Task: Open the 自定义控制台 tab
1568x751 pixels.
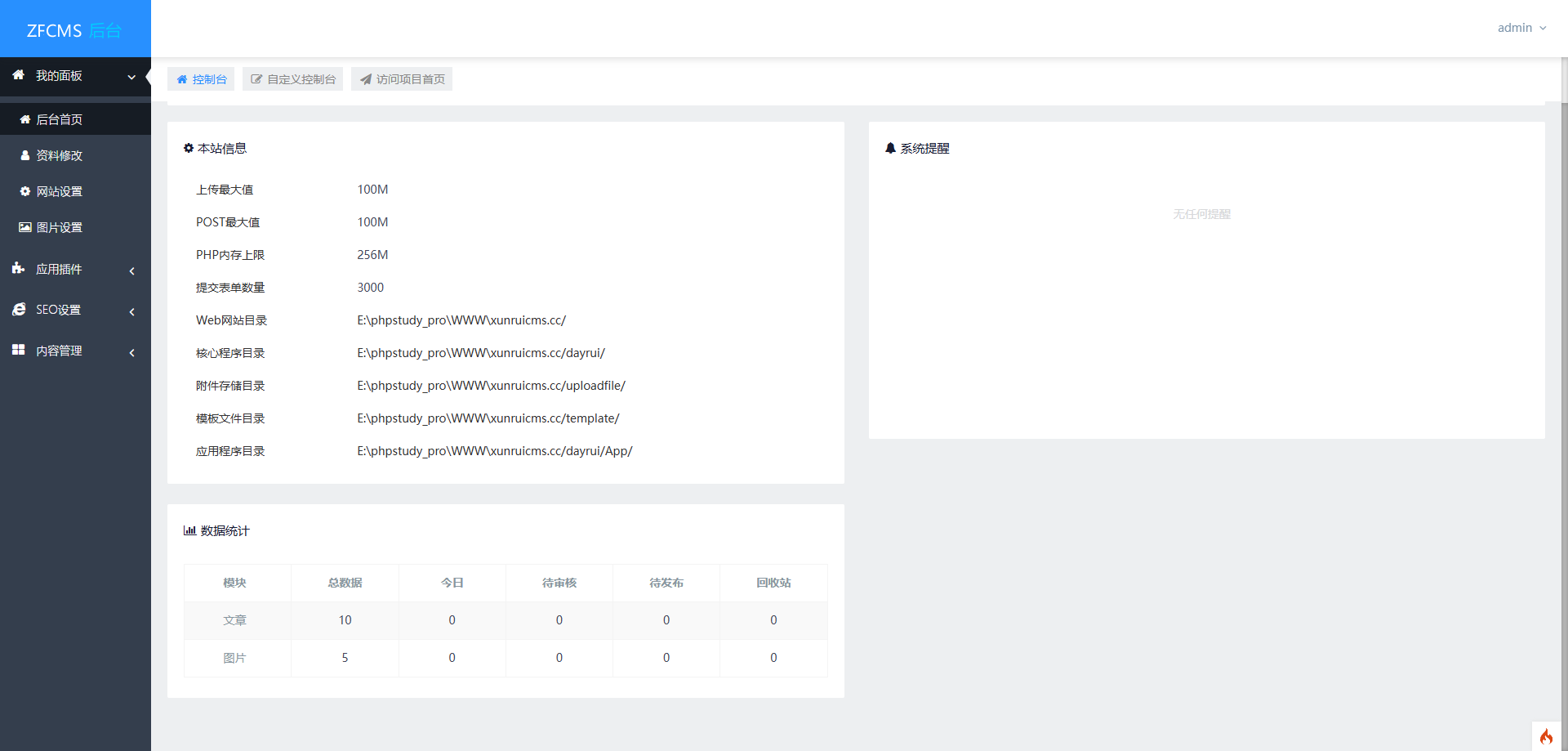Action: coord(293,79)
